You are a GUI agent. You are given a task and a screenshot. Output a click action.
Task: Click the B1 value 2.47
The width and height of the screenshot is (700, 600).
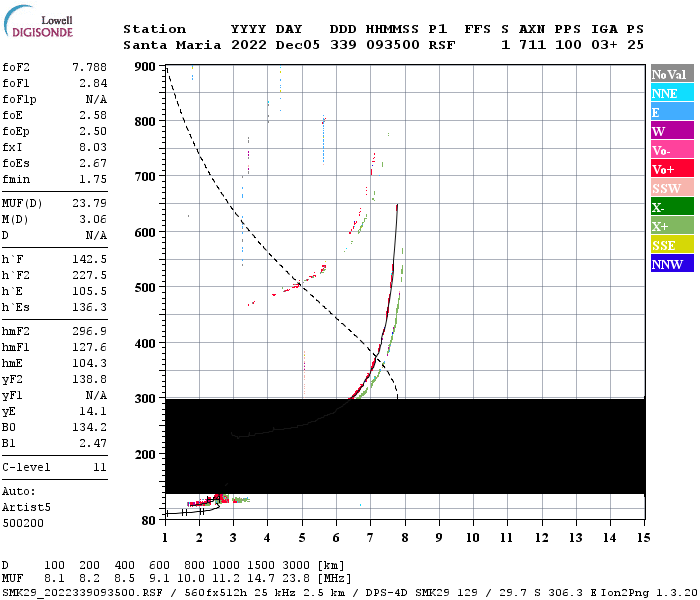pos(93,444)
